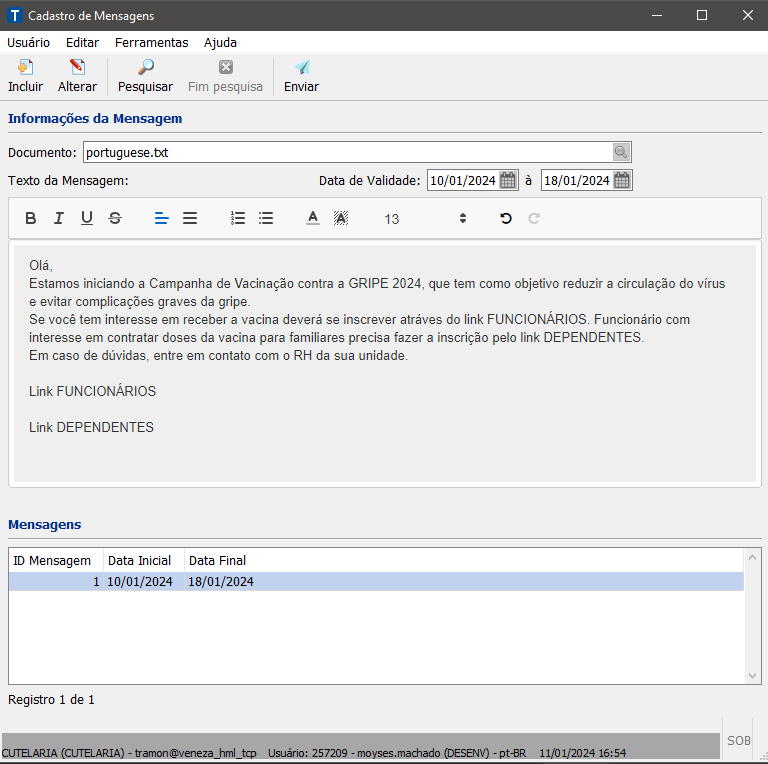Viewport: 768px width, 764px height.
Task: Toggle bold formatting
Action: point(31,218)
